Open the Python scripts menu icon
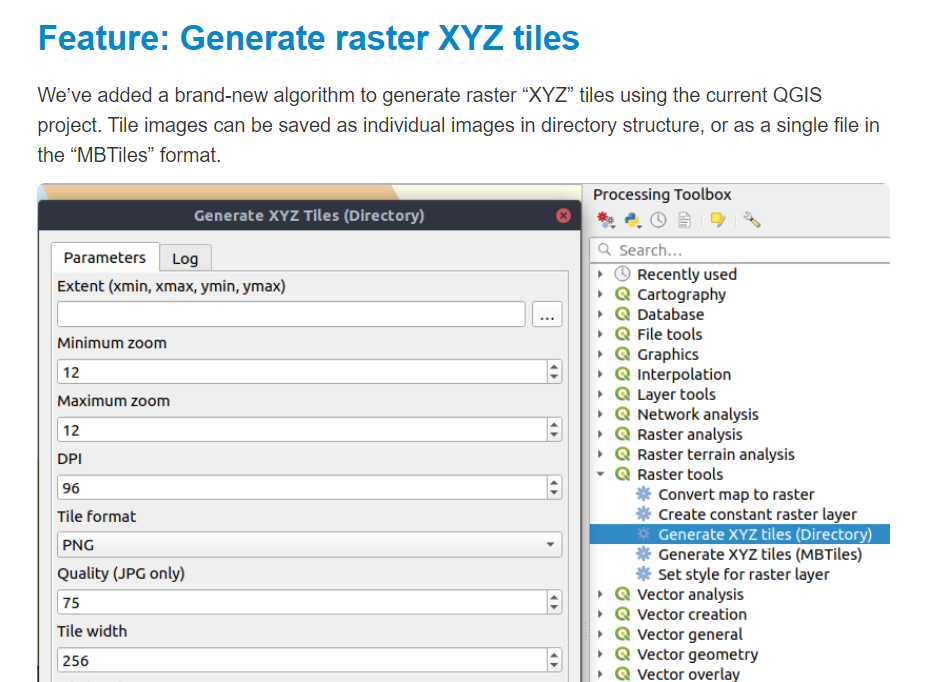This screenshot has height=682, width=935. pos(633,221)
